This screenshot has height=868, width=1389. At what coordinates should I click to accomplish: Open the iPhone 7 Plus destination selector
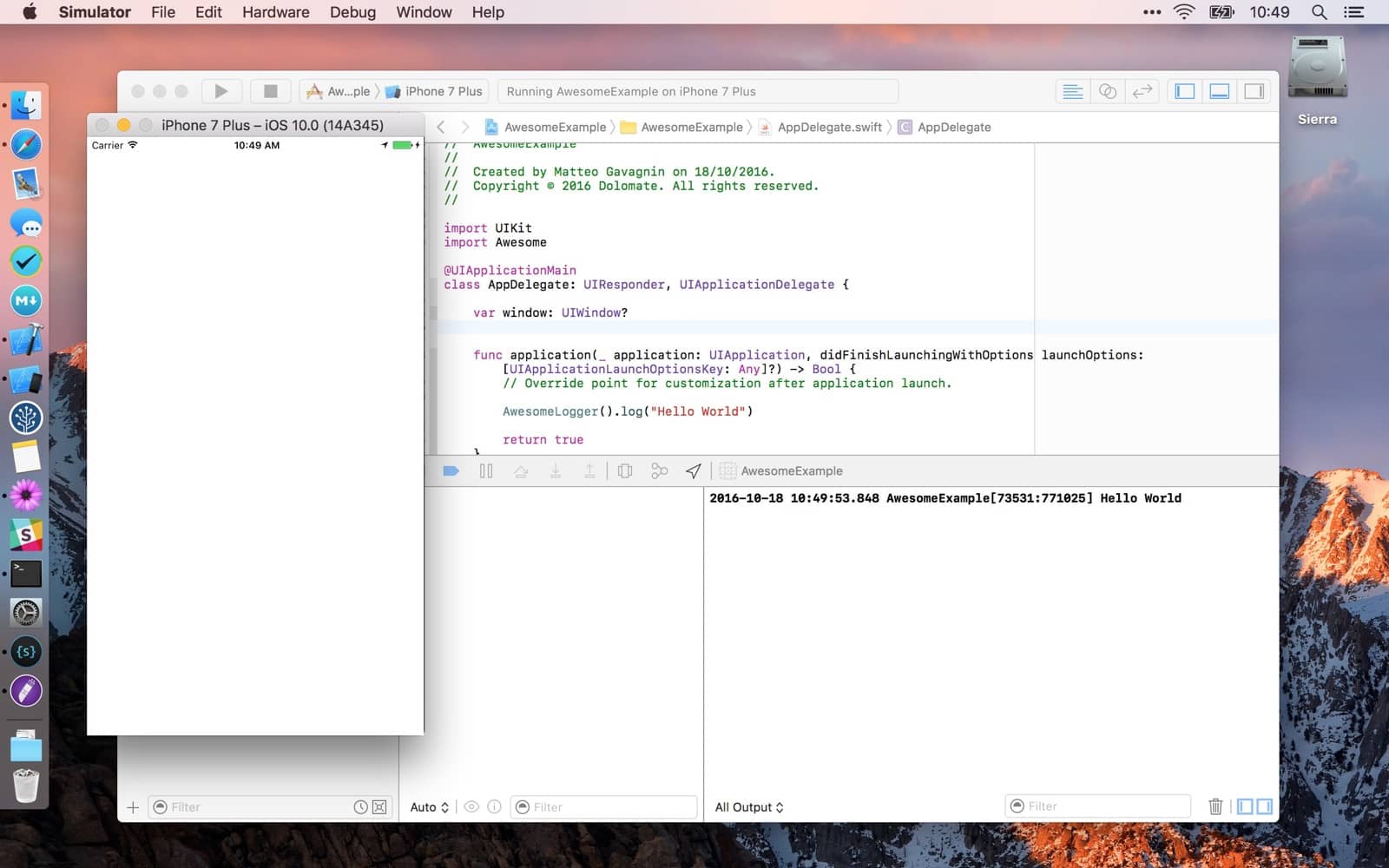click(x=443, y=91)
